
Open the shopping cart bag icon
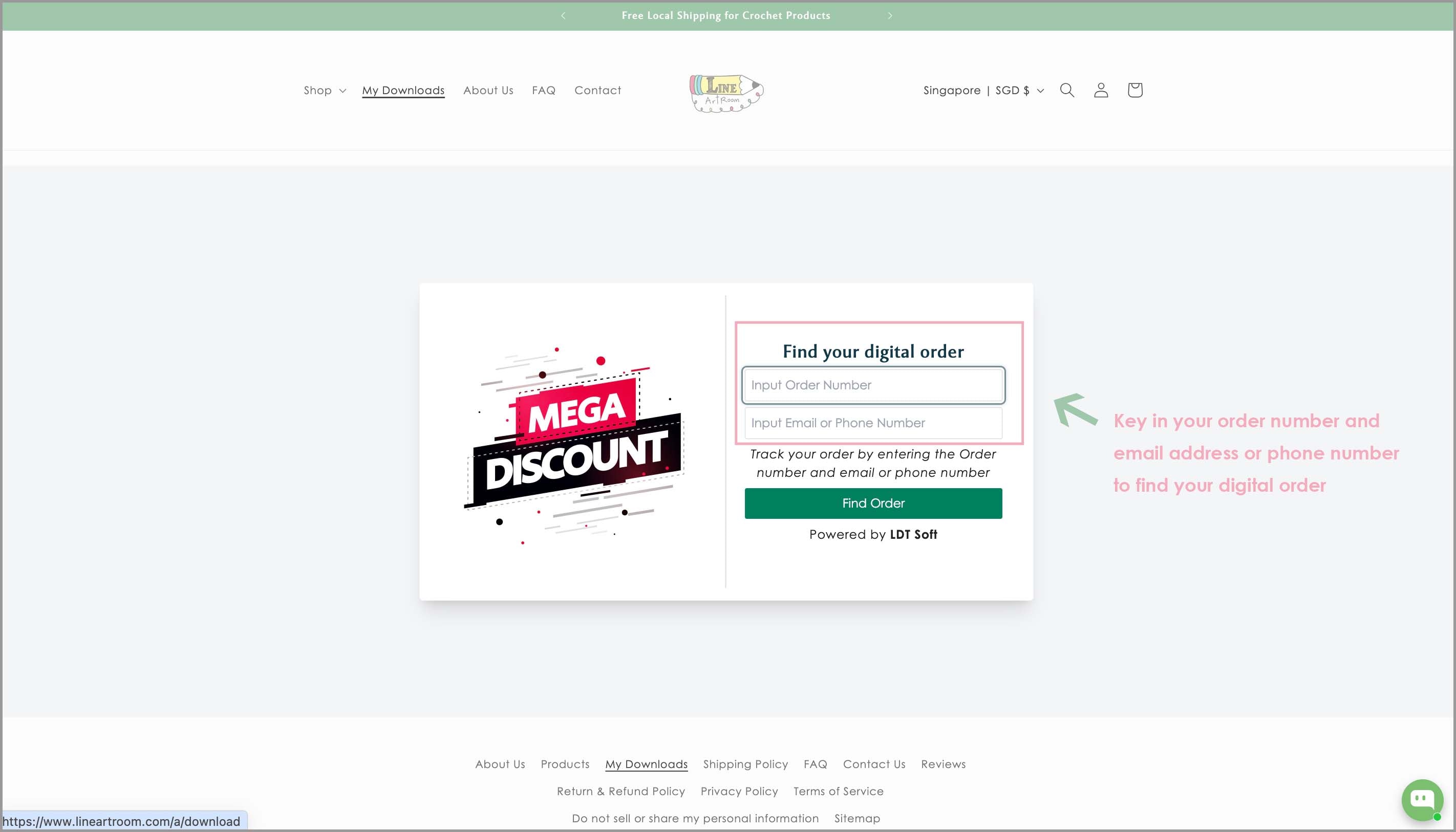click(x=1134, y=90)
